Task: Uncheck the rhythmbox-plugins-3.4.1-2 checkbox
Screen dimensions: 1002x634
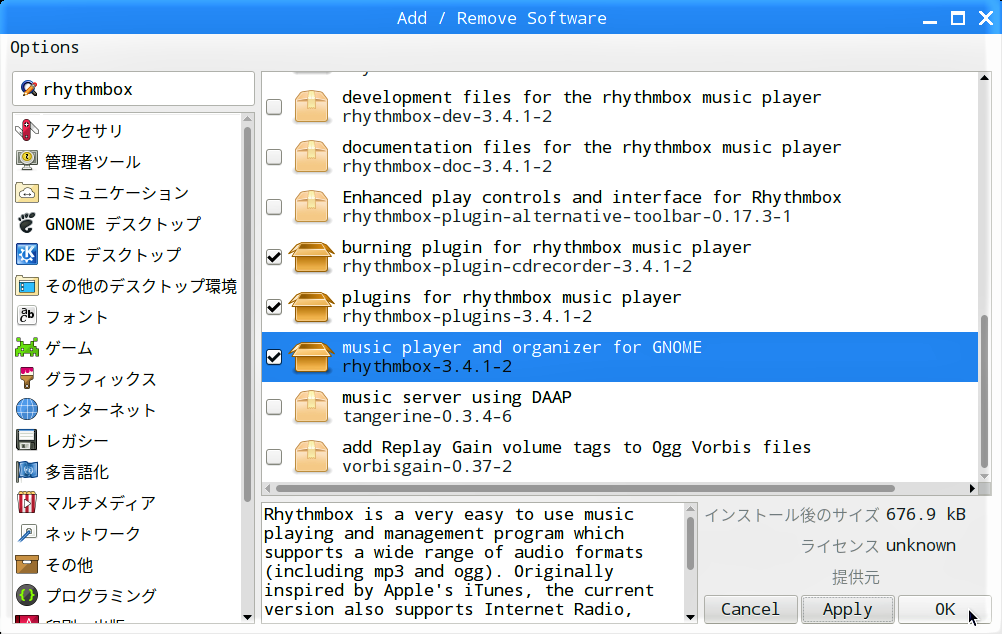Action: [x=274, y=307]
